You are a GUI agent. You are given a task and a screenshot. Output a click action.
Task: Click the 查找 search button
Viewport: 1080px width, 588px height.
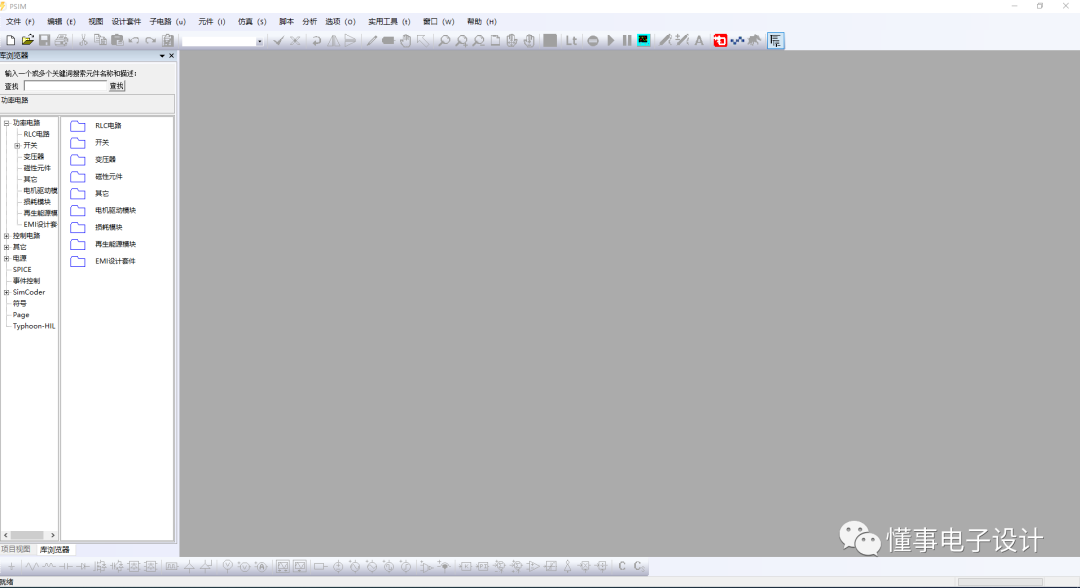116,85
